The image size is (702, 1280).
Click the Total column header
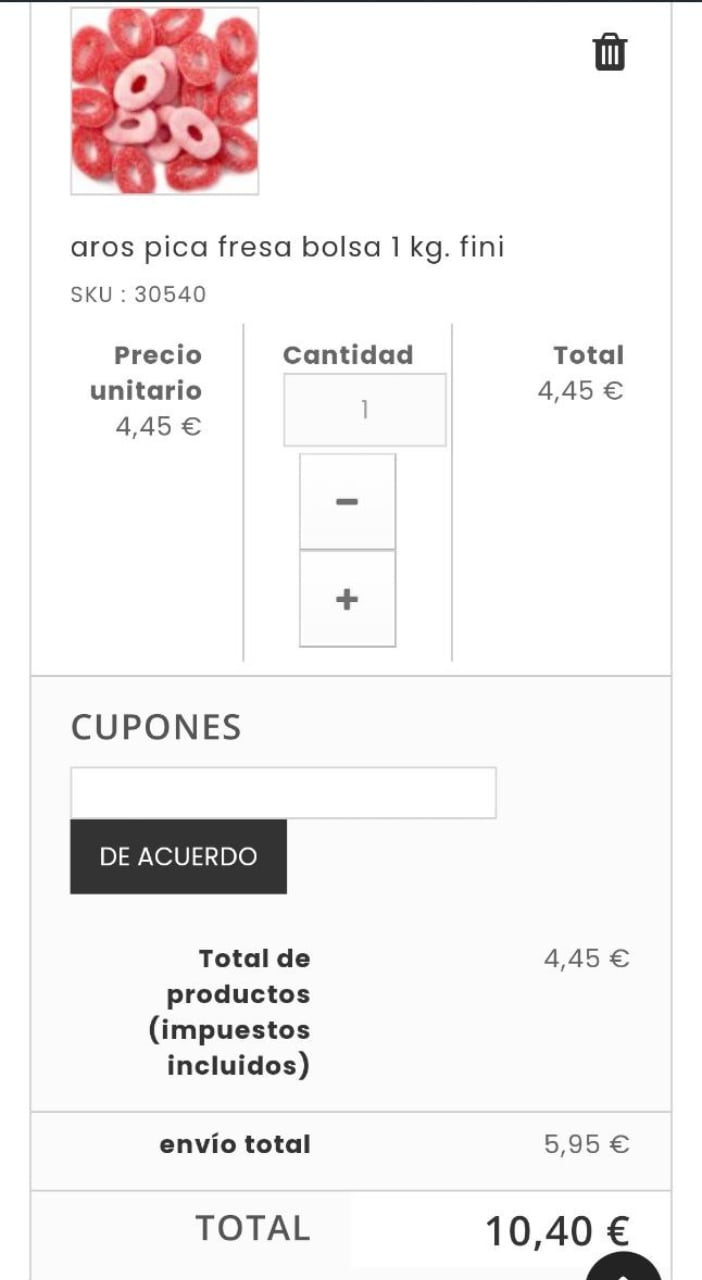tap(590, 354)
